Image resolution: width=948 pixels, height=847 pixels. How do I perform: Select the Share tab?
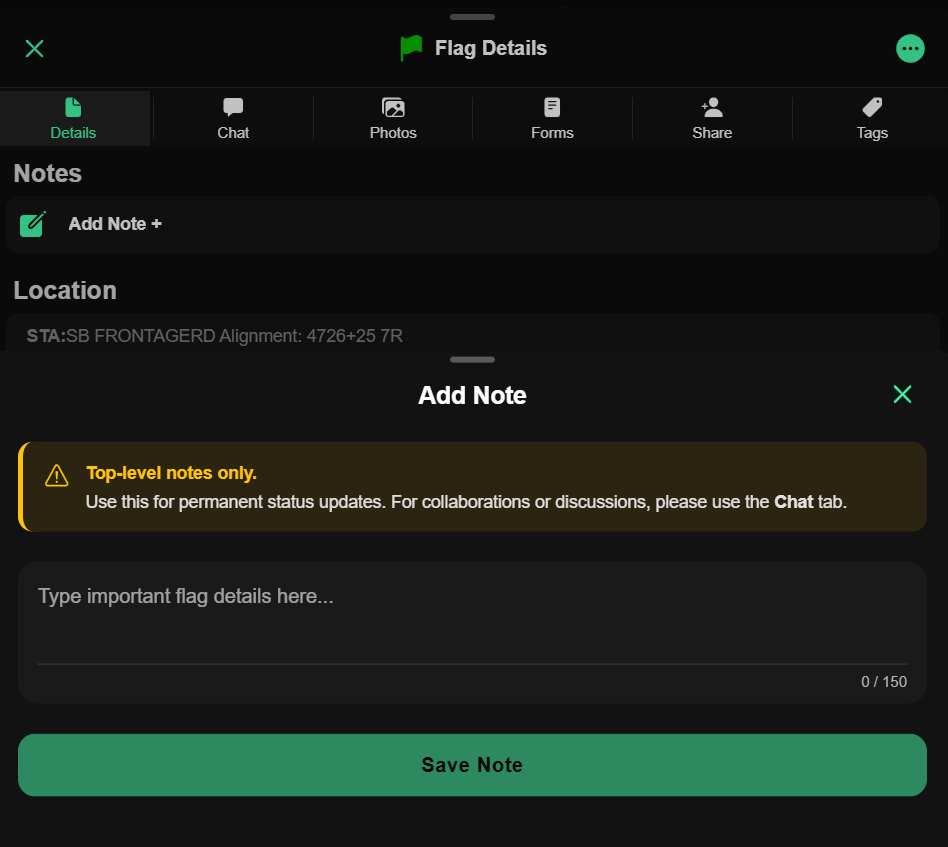tap(712, 119)
